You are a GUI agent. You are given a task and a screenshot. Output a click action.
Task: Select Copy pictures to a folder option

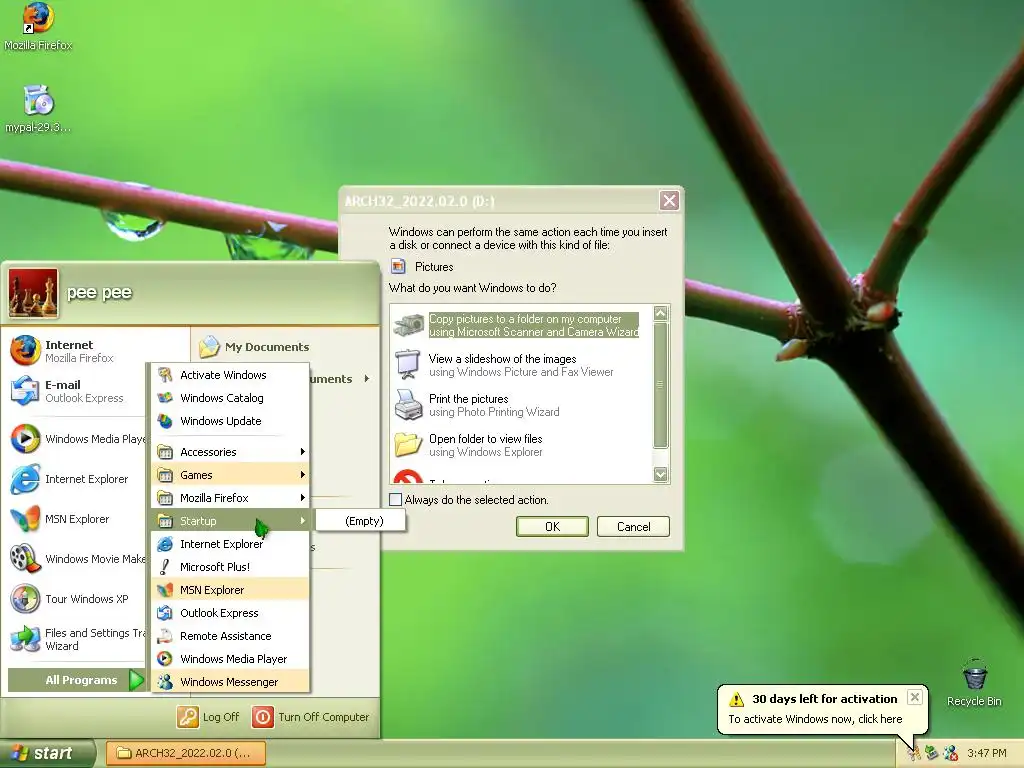coord(516,325)
